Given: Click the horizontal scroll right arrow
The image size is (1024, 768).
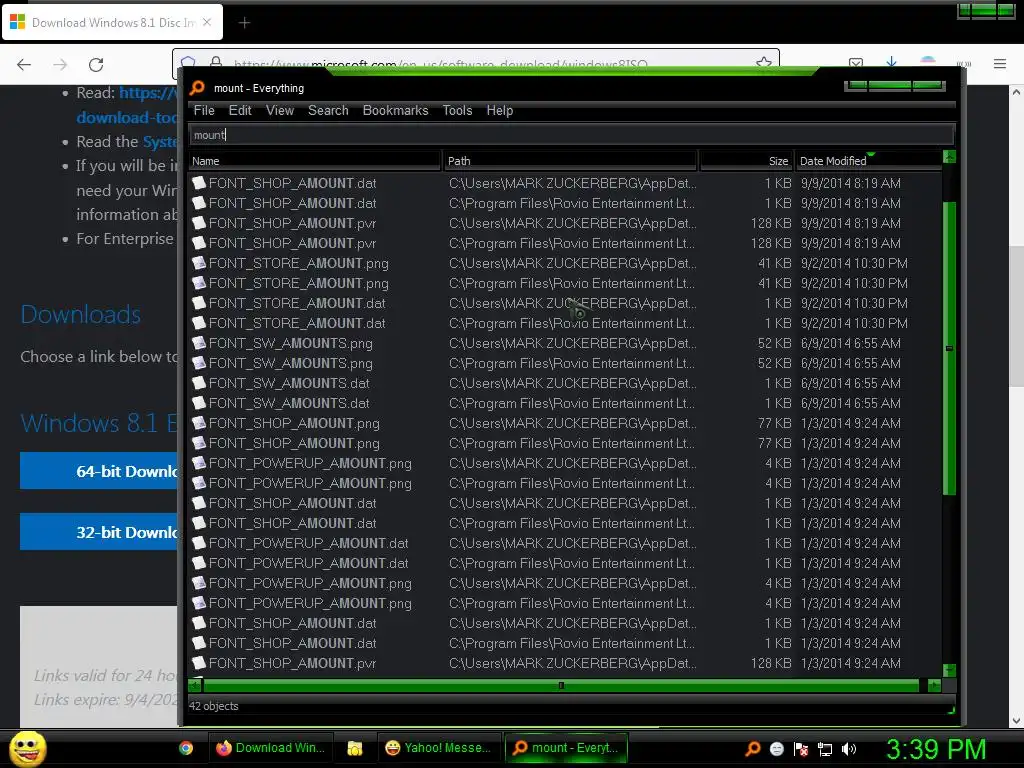Looking at the screenshot, I should point(934,685).
